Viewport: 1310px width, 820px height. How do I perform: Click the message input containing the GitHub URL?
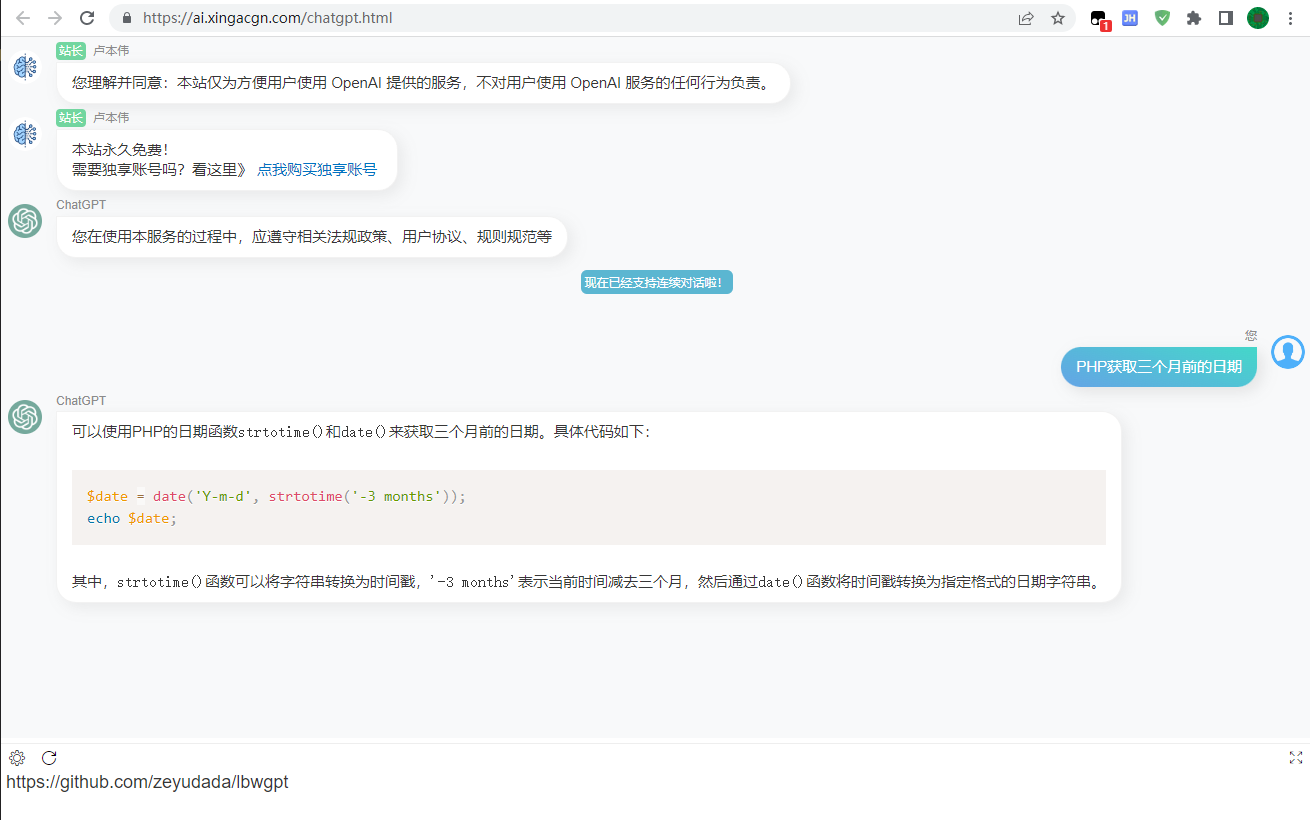(655, 795)
